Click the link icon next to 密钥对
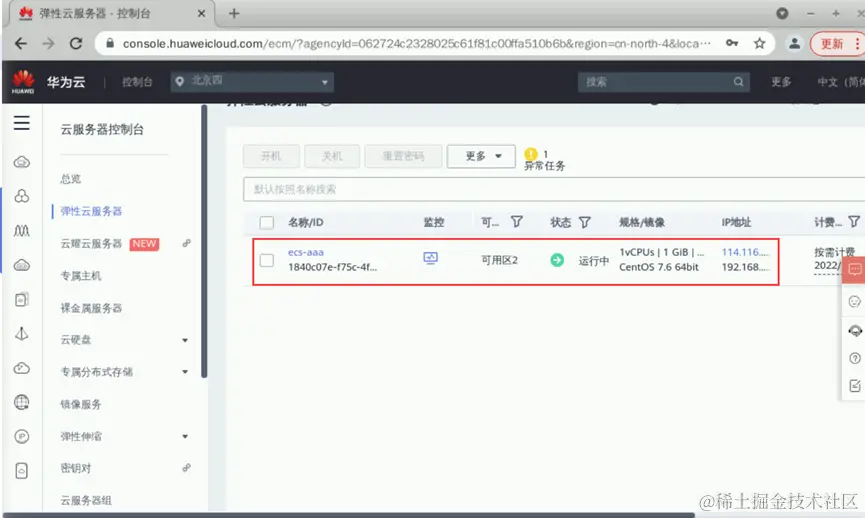 (x=186, y=468)
